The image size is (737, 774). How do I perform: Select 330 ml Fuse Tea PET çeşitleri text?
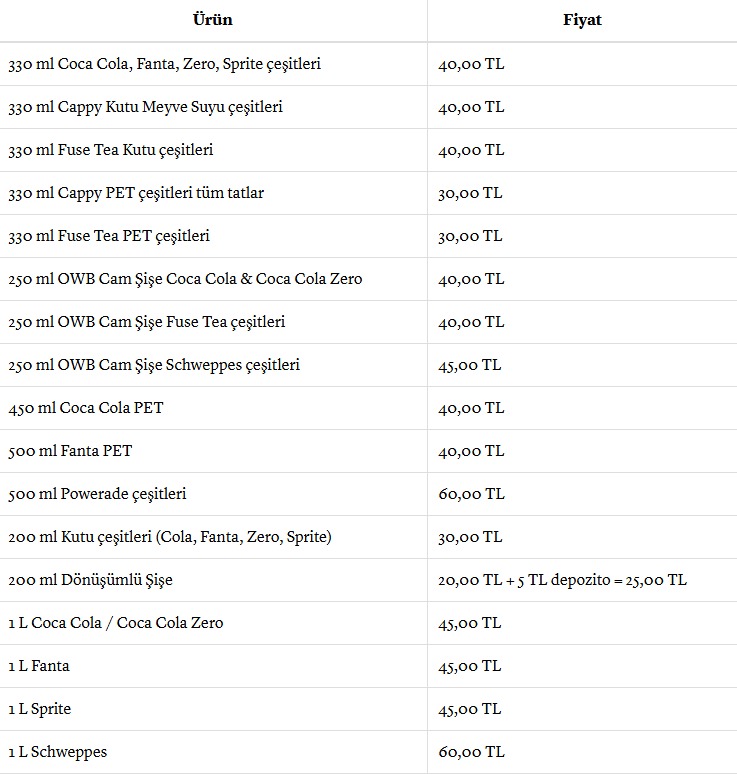pos(109,236)
